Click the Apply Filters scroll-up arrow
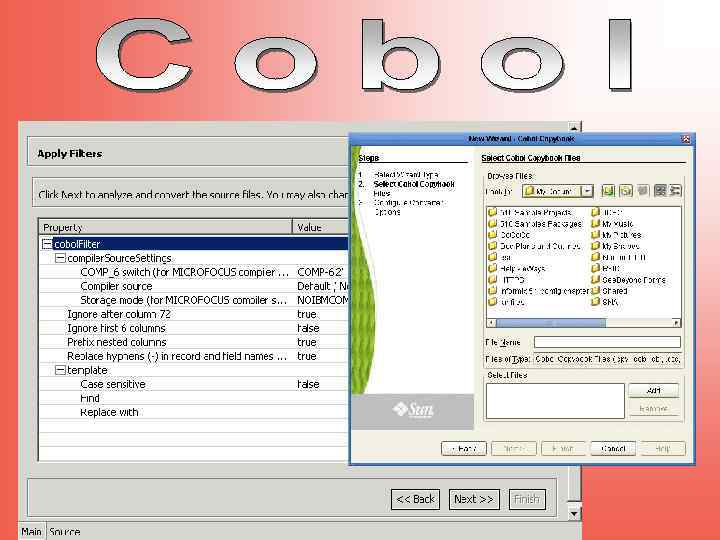 (574, 127)
